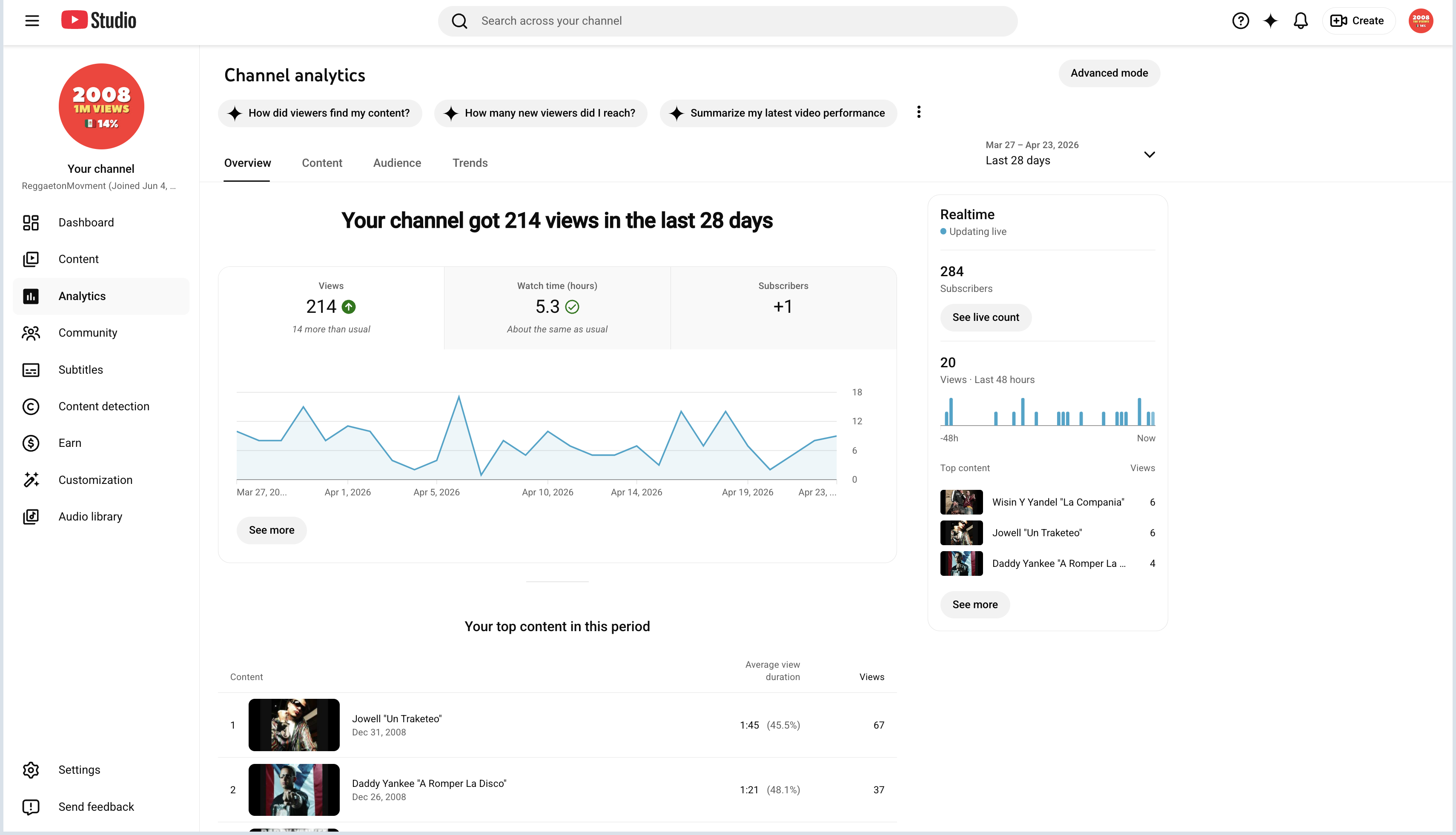The image size is (1456, 835).
Task: Click the Your channel label in sidebar
Action: pyautogui.click(x=101, y=169)
